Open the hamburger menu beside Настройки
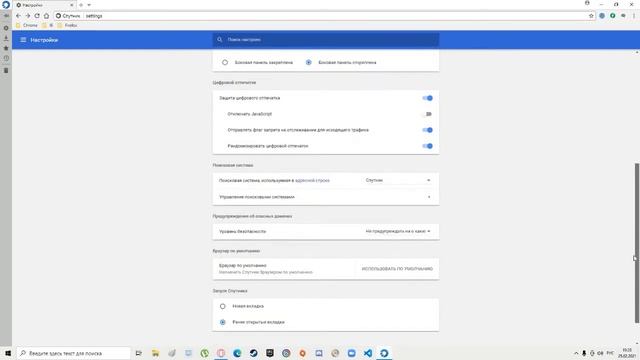Screen dimensions: 640x360 tap(23, 40)
